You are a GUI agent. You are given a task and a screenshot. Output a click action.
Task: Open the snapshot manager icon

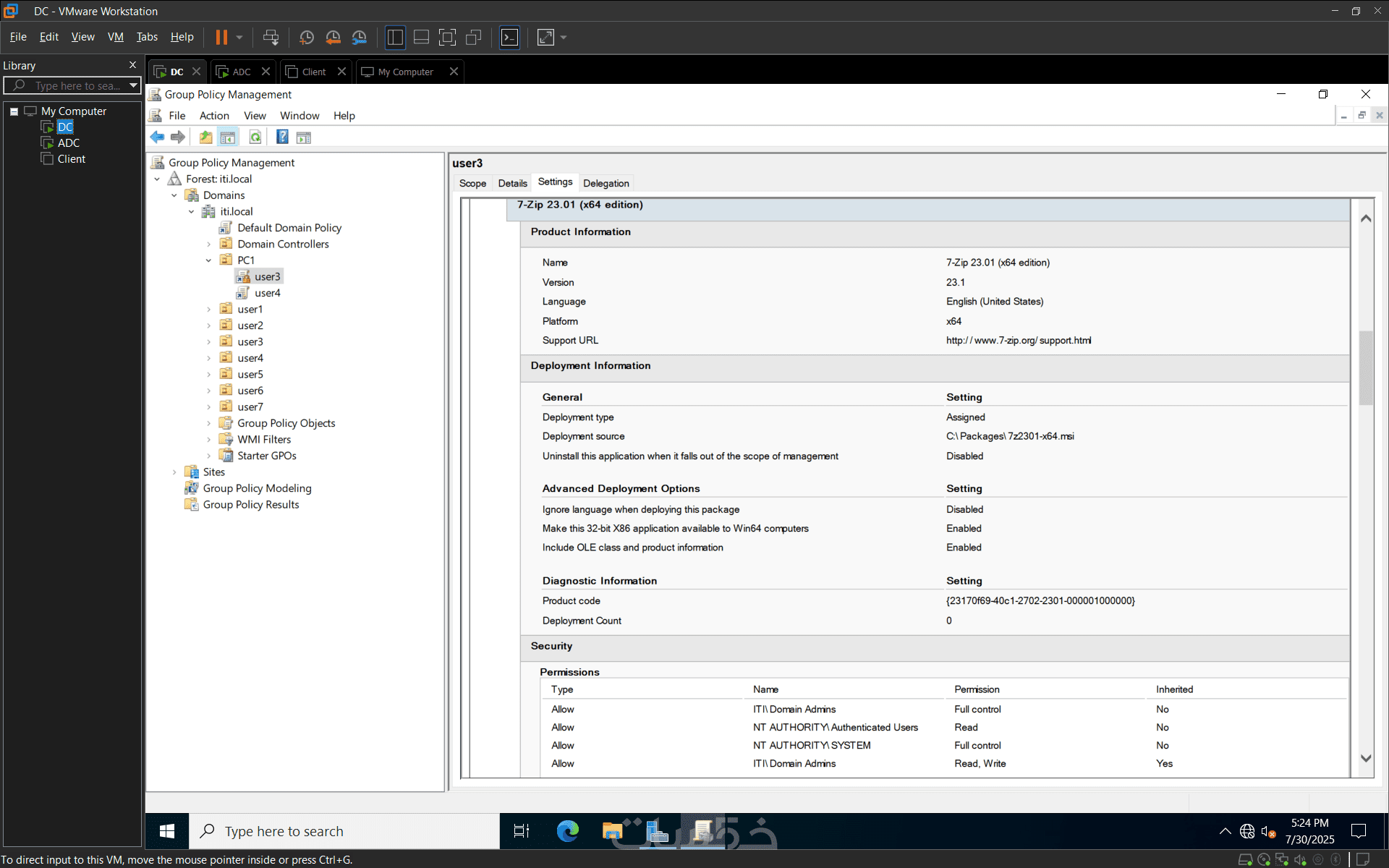[x=360, y=37]
